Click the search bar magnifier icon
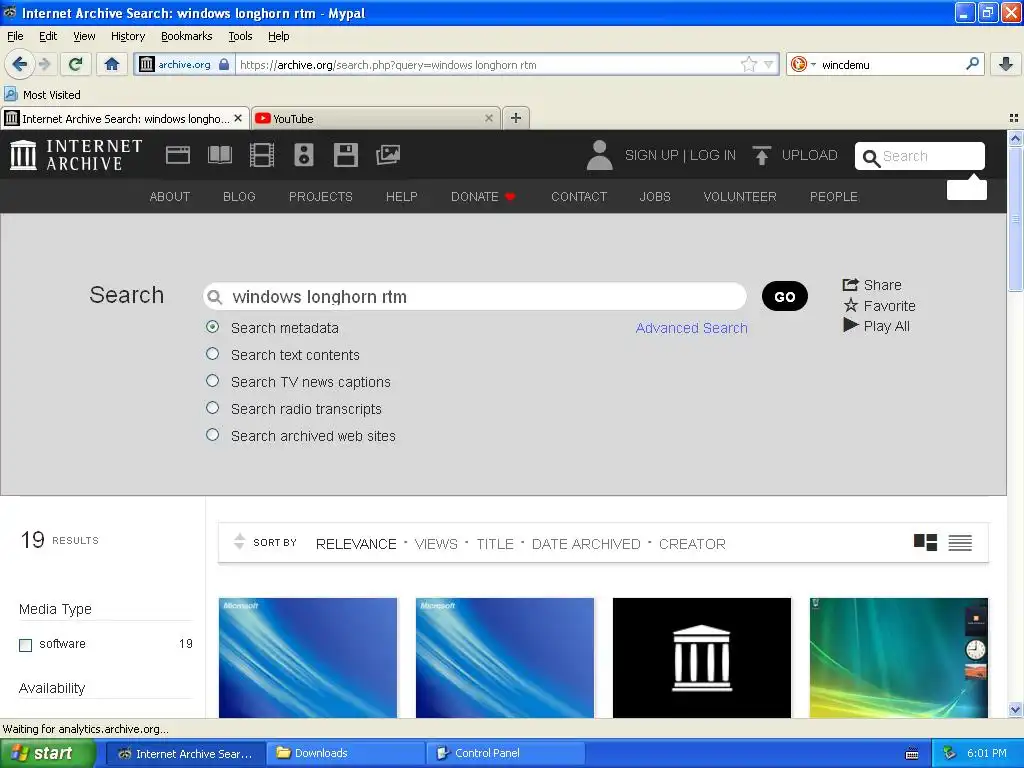The image size is (1024, 768). pos(972,64)
